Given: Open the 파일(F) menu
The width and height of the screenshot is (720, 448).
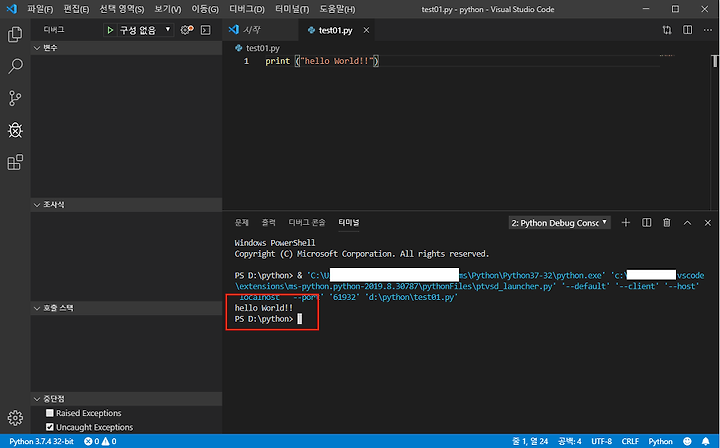Looking at the screenshot, I should tap(40, 9).
